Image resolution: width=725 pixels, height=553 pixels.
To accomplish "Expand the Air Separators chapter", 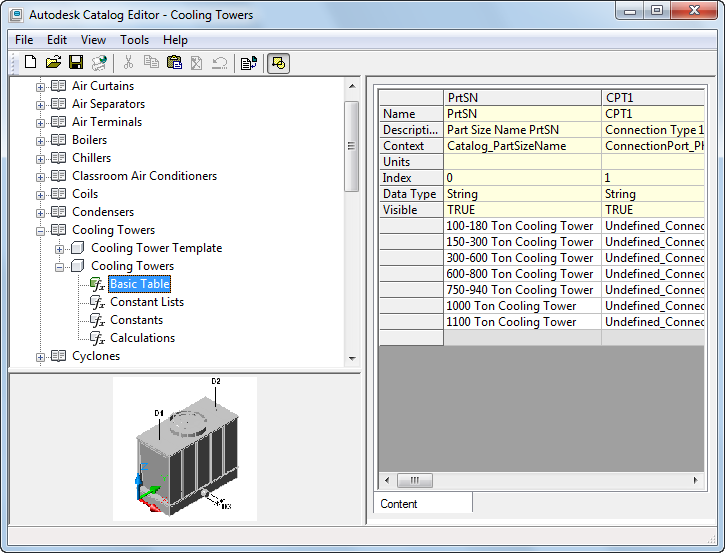I will point(40,105).
